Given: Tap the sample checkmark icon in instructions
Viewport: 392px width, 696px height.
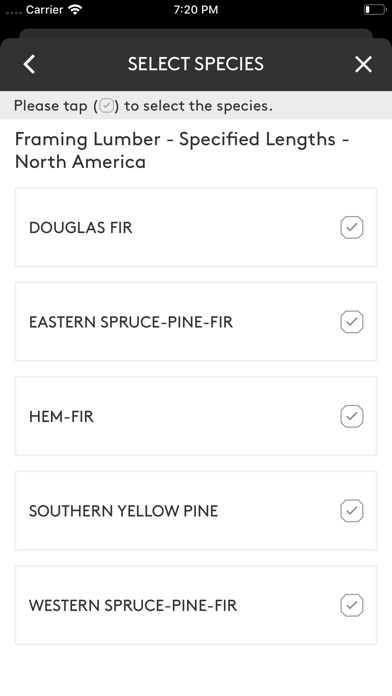Looking at the screenshot, I should click(x=107, y=106).
